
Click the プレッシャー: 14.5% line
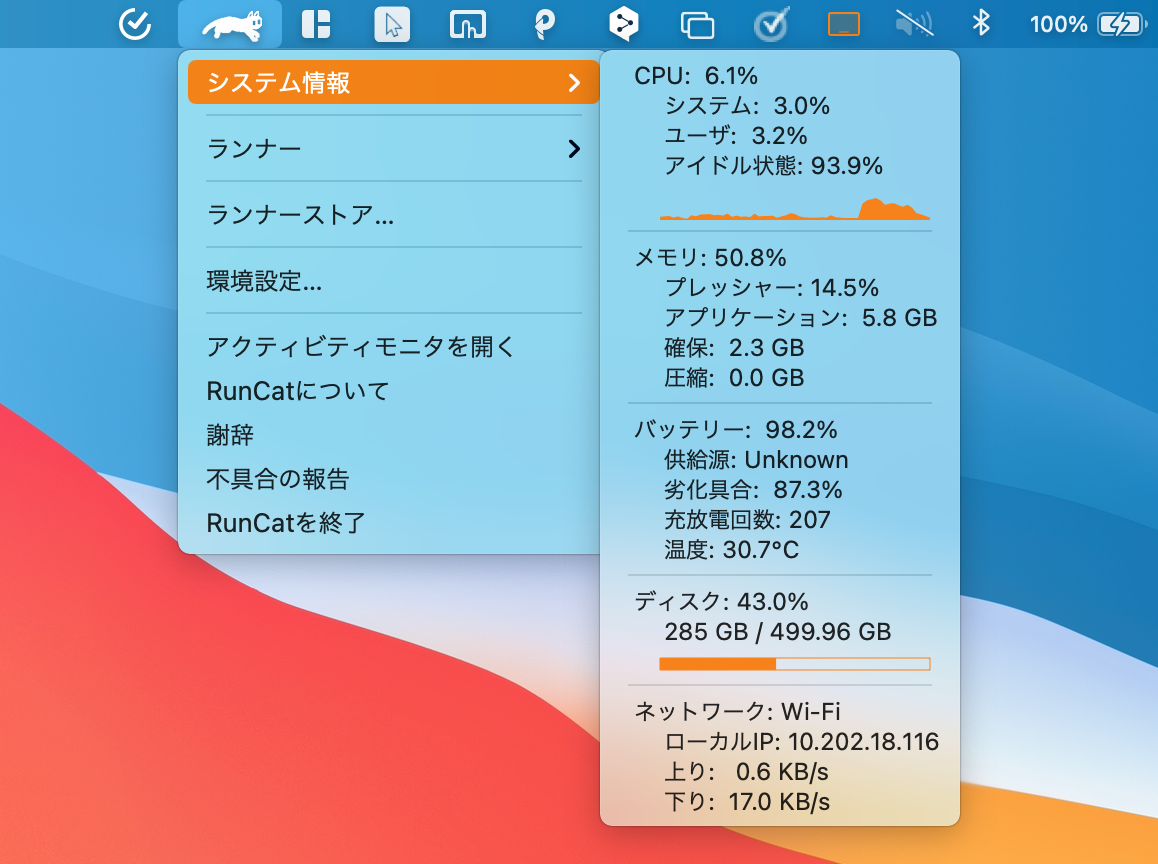tap(771, 287)
